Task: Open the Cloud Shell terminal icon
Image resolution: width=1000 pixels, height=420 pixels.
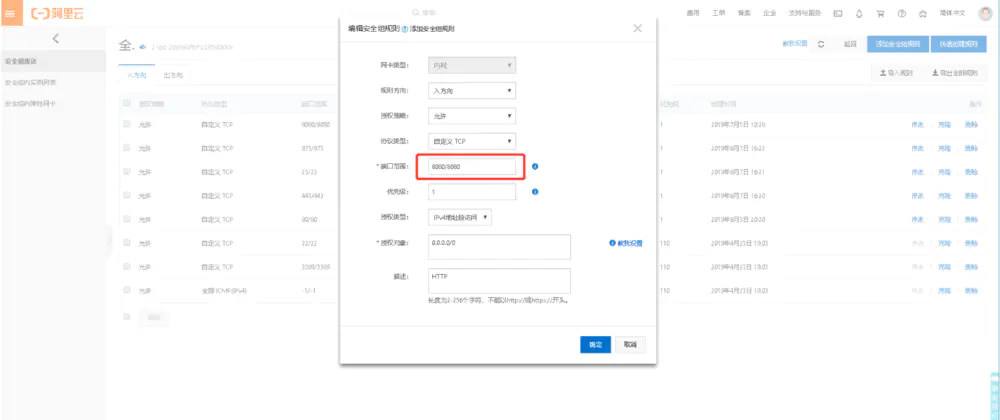Action: [x=838, y=13]
